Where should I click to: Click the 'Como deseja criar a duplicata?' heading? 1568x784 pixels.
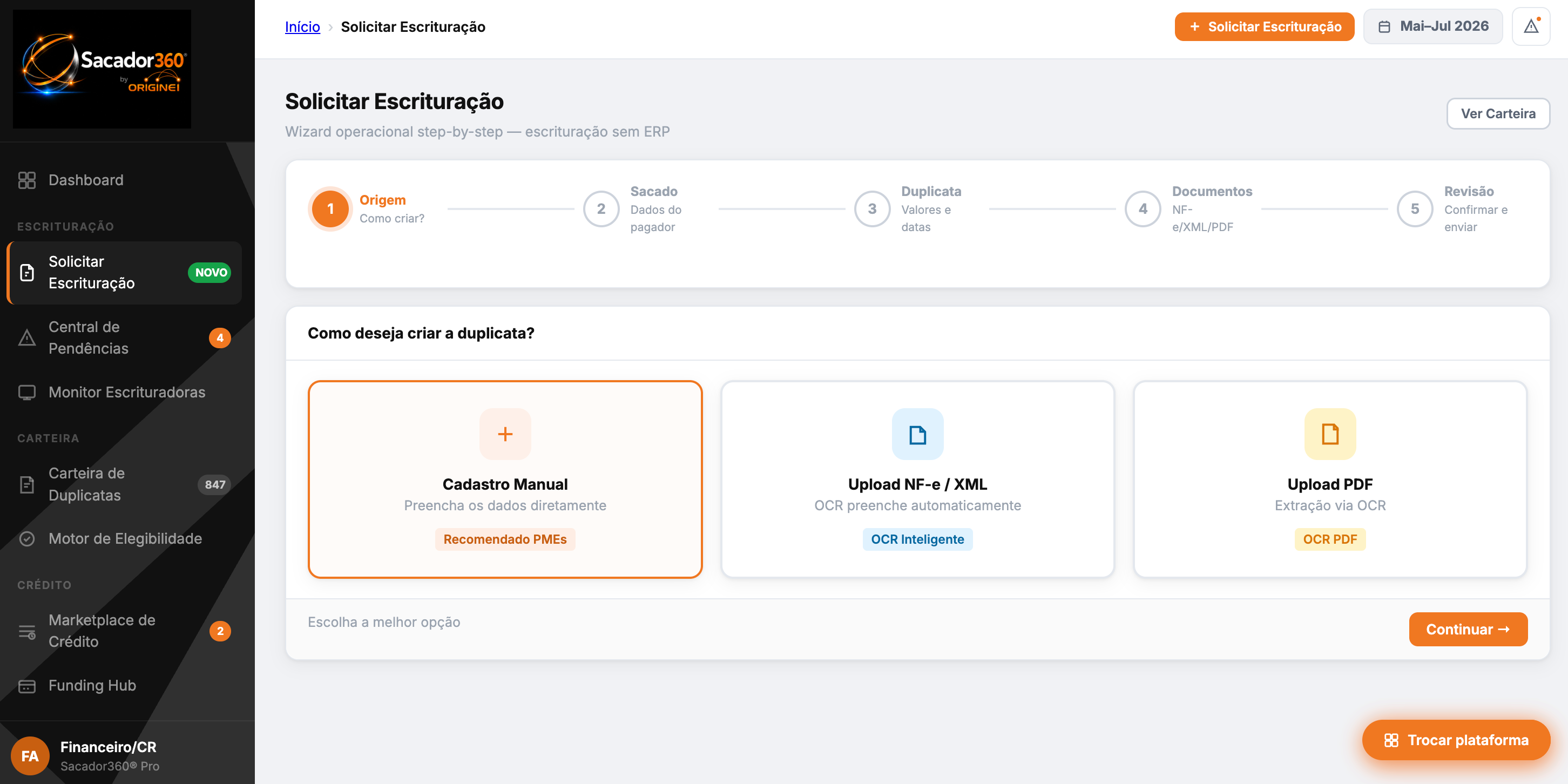point(421,334)
